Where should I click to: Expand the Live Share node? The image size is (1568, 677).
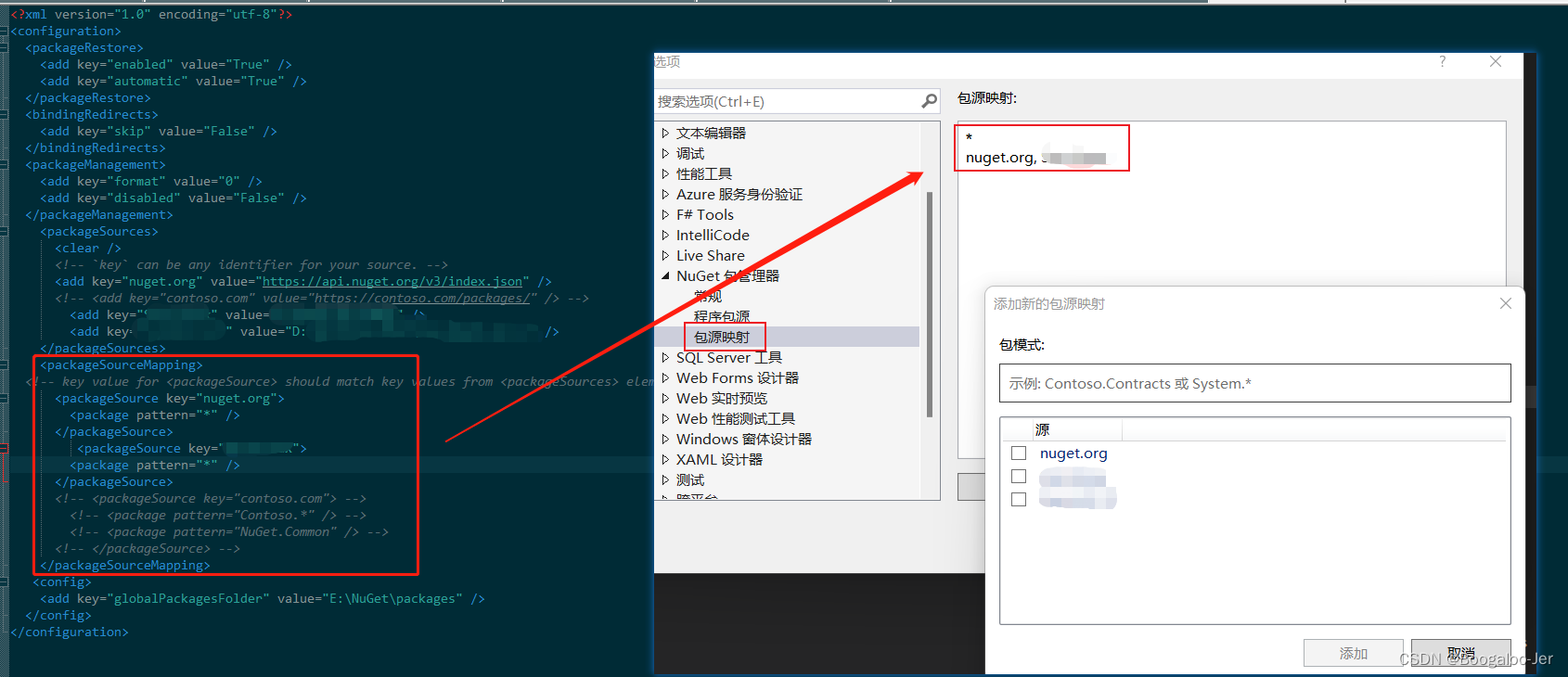(665, 255)
